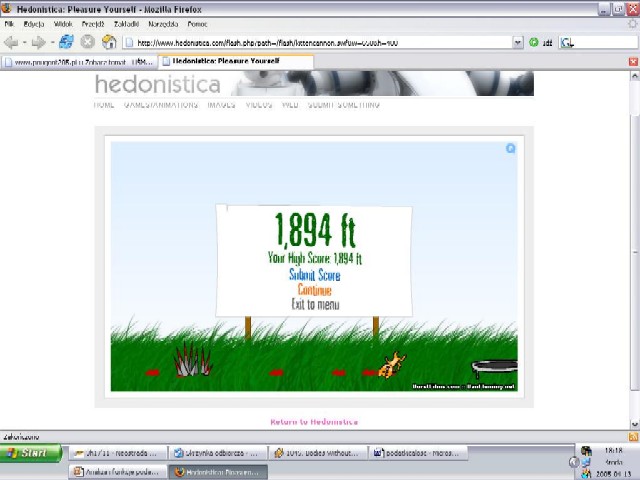Click Submit Score in the game
The height and width of the screenshot is (480, 640).
tap(314, 275)
